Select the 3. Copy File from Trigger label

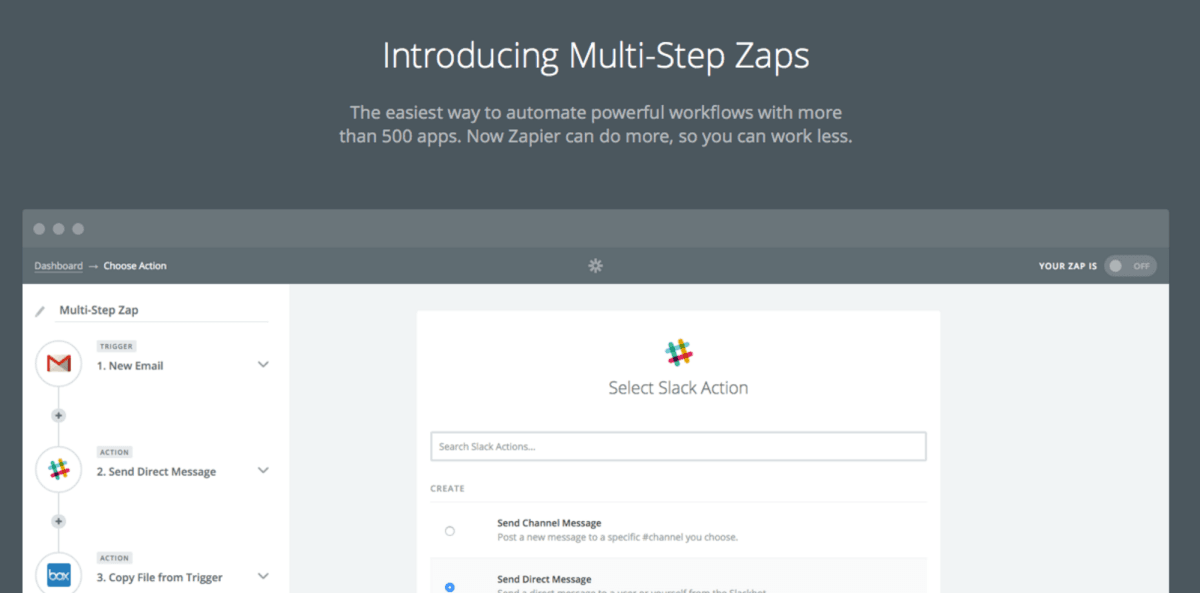point(159,578)
